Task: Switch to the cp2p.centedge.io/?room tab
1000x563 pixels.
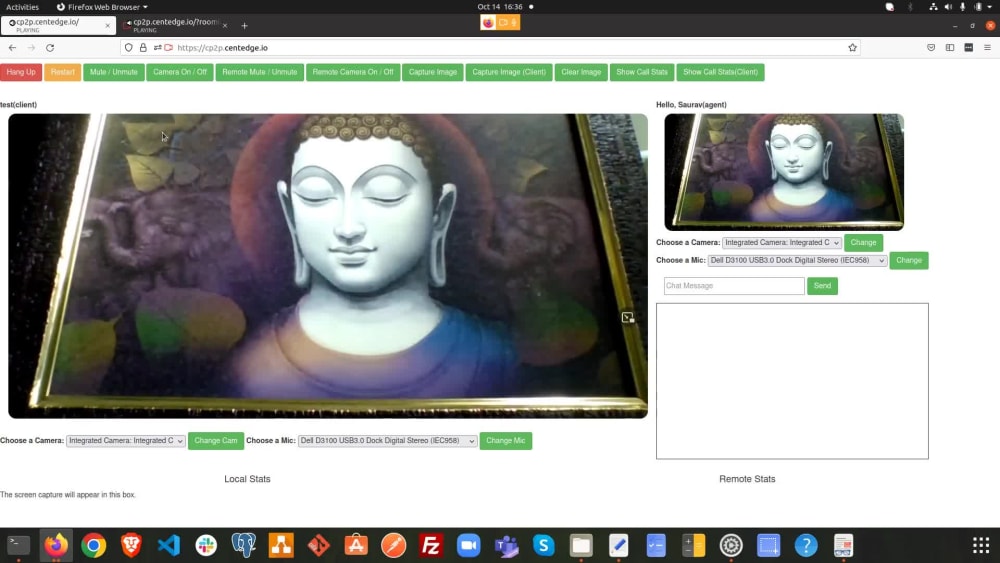Action: (175, 25)
